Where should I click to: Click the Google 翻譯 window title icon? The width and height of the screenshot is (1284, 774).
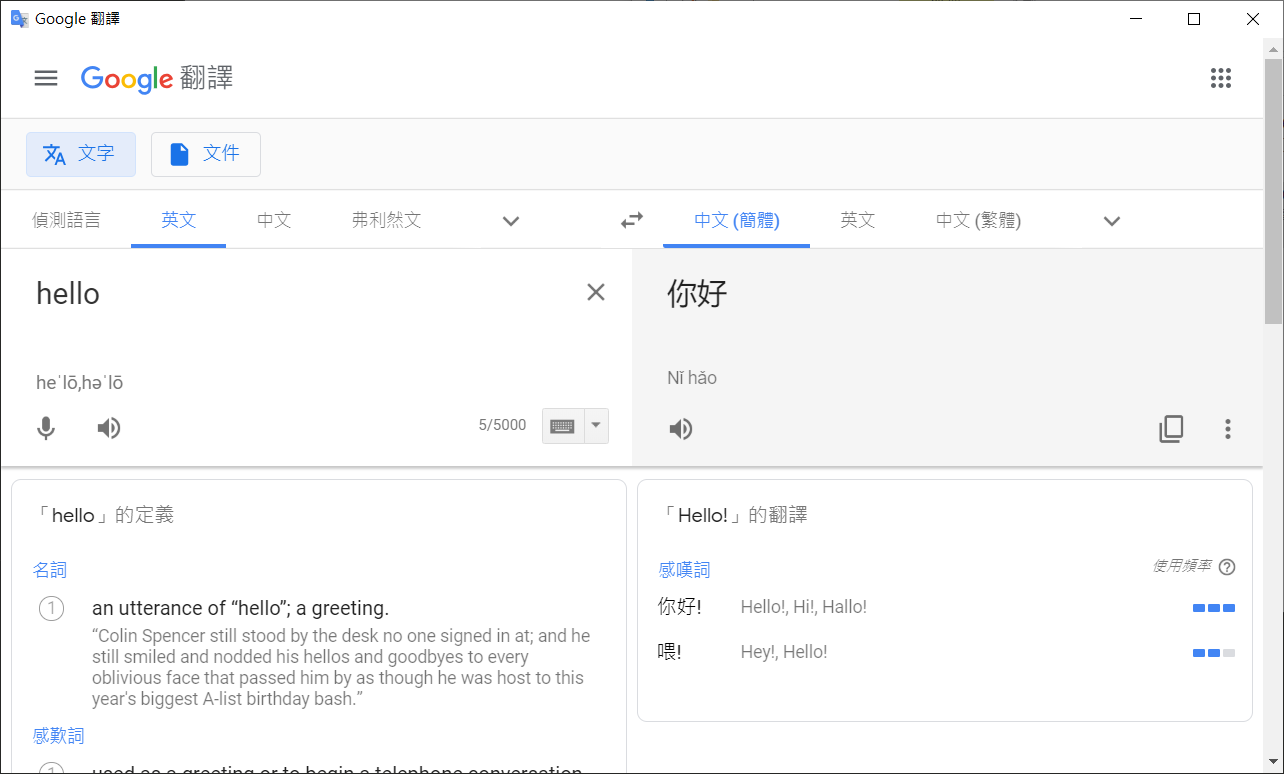click(19, 19)
